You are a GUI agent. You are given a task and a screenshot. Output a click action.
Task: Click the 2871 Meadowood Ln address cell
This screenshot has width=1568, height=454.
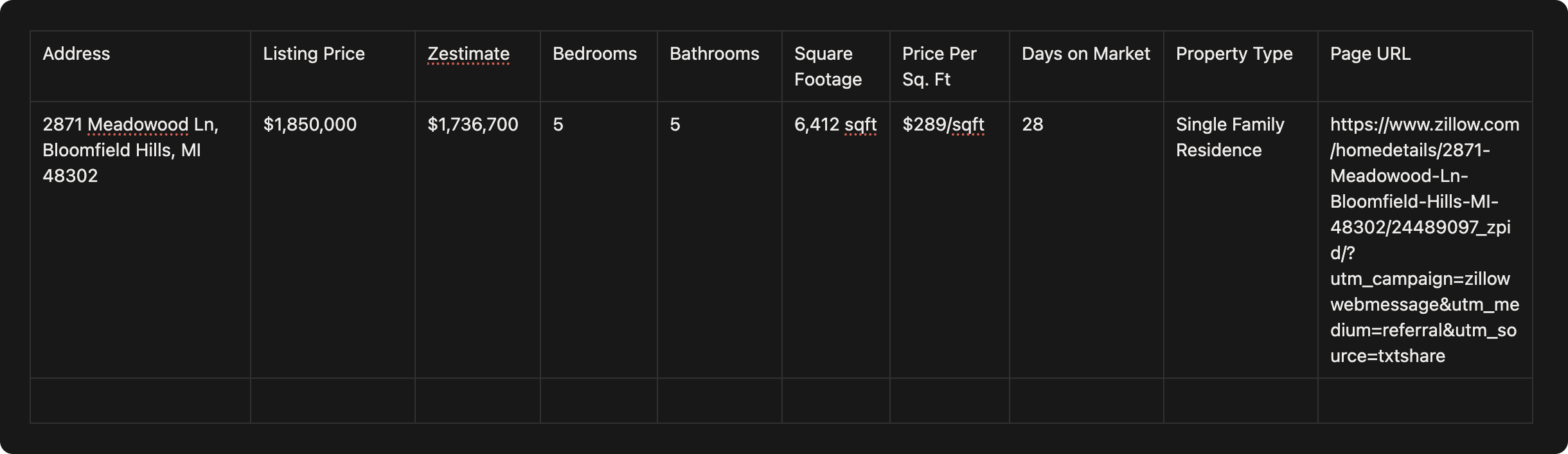(x=130, y=150)
